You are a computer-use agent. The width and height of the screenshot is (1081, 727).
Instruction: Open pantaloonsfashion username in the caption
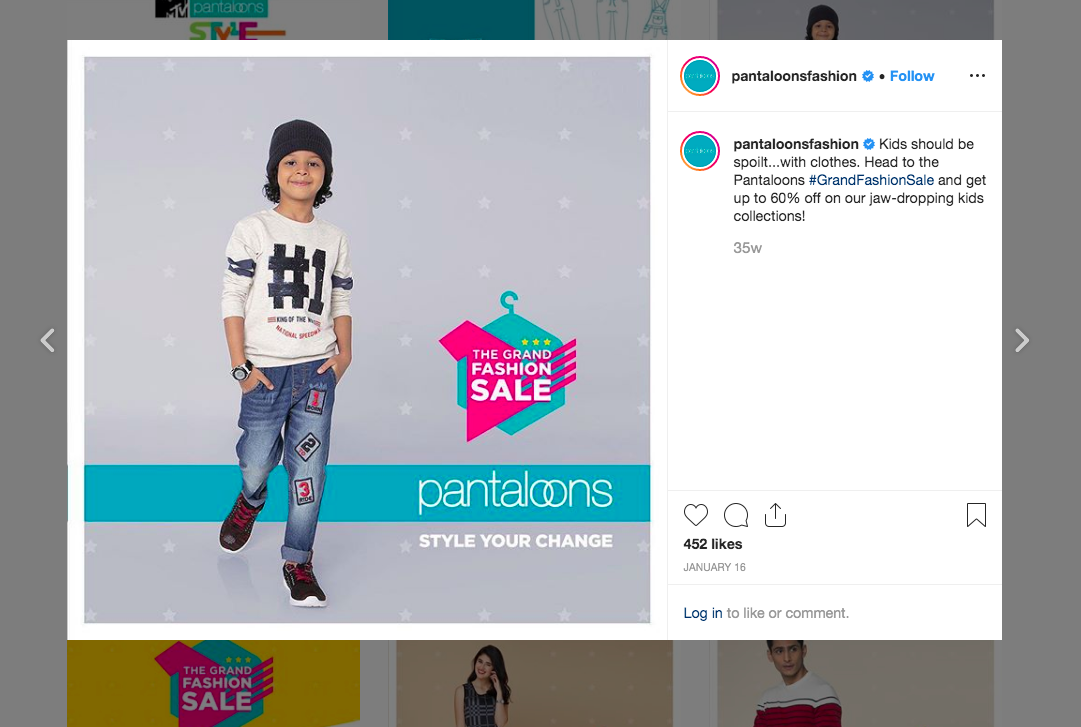coord(796,144)
